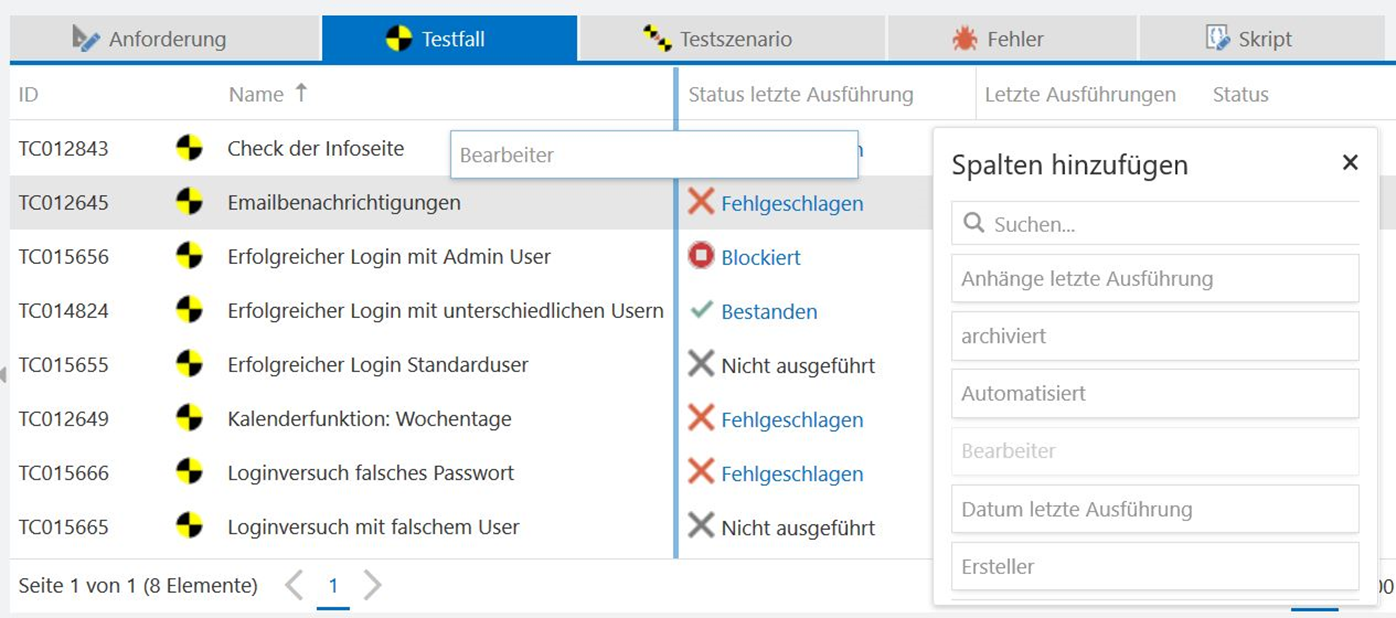The image size is (1396, 618).
Task: Sort by the Name column header
Action: click(x=257, y=95)
